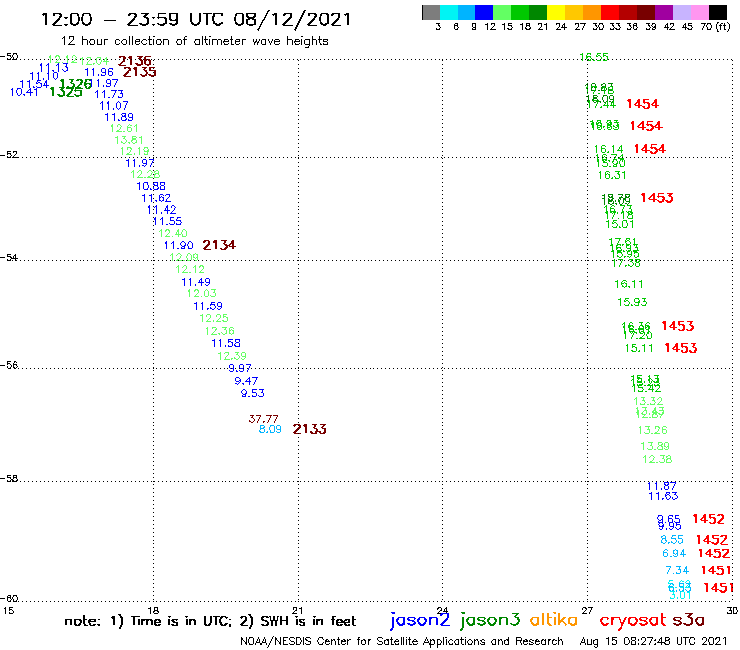The width and height of the screenshot is (740, 650).
Task: Select the s3a time stamp 2133
Action: pyautogui.click(x=310, y=429)
